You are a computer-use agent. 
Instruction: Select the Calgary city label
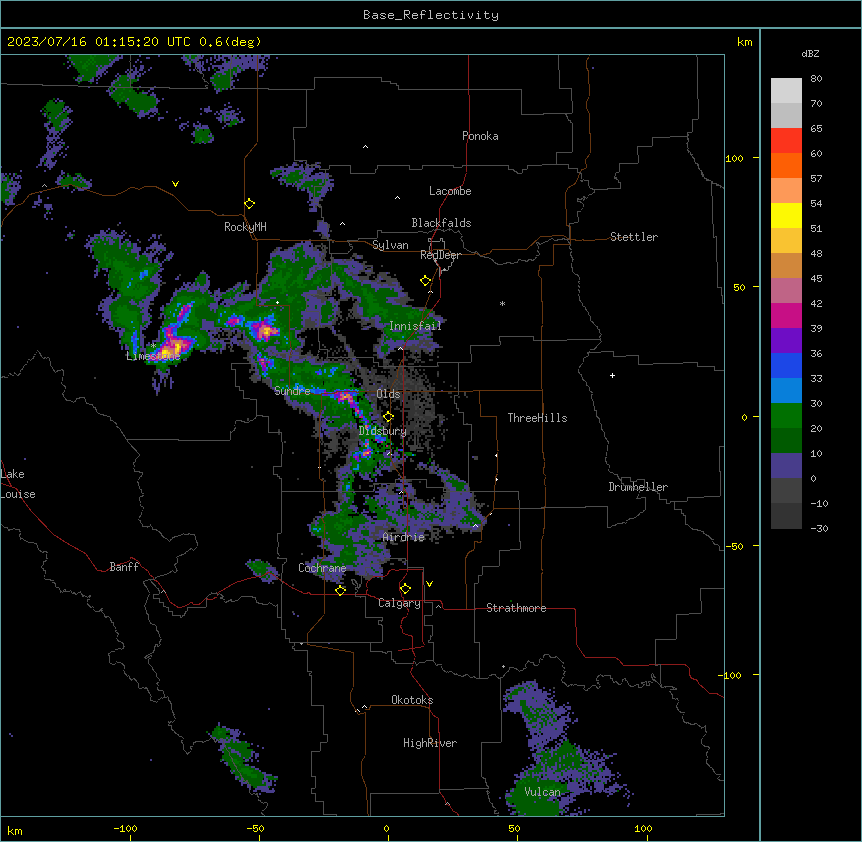point(399,603)
